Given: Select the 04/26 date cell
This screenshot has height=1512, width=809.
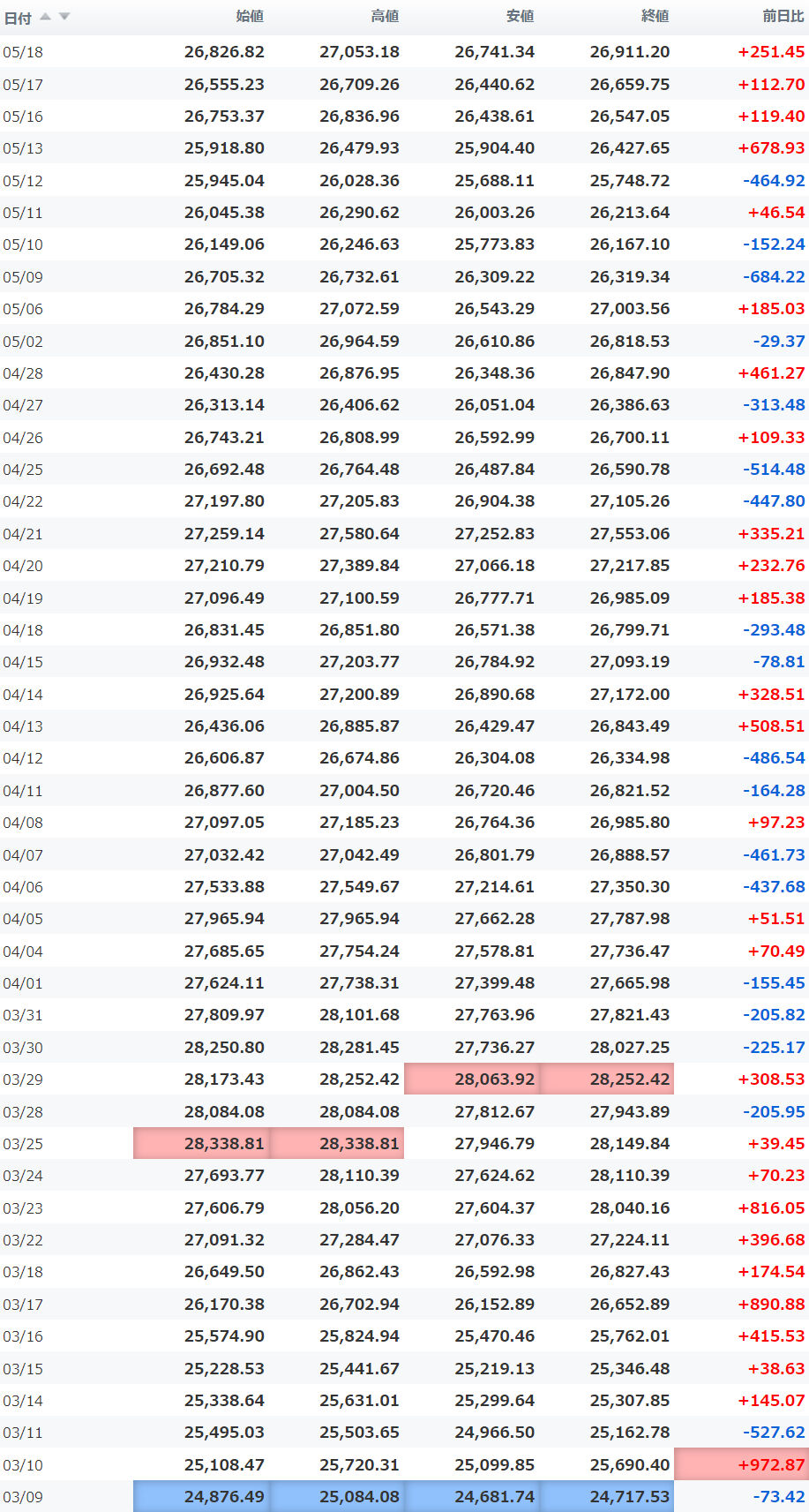Looking at the screenshot, I should pos(23,438).
